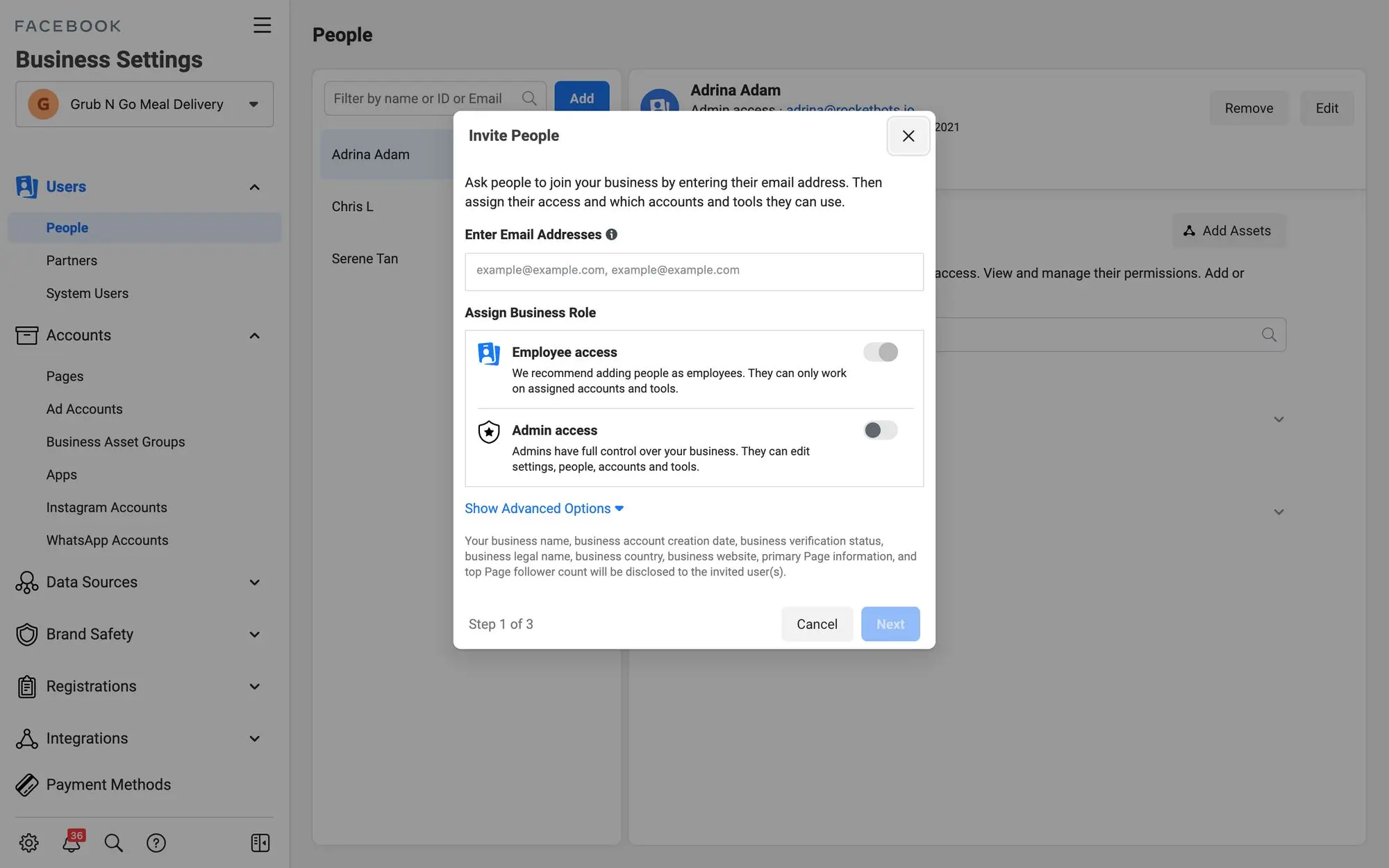Viewport: 1389px width, 868px height.
Task: Open People in the sidebar
Action: click(x=144, y=228)
